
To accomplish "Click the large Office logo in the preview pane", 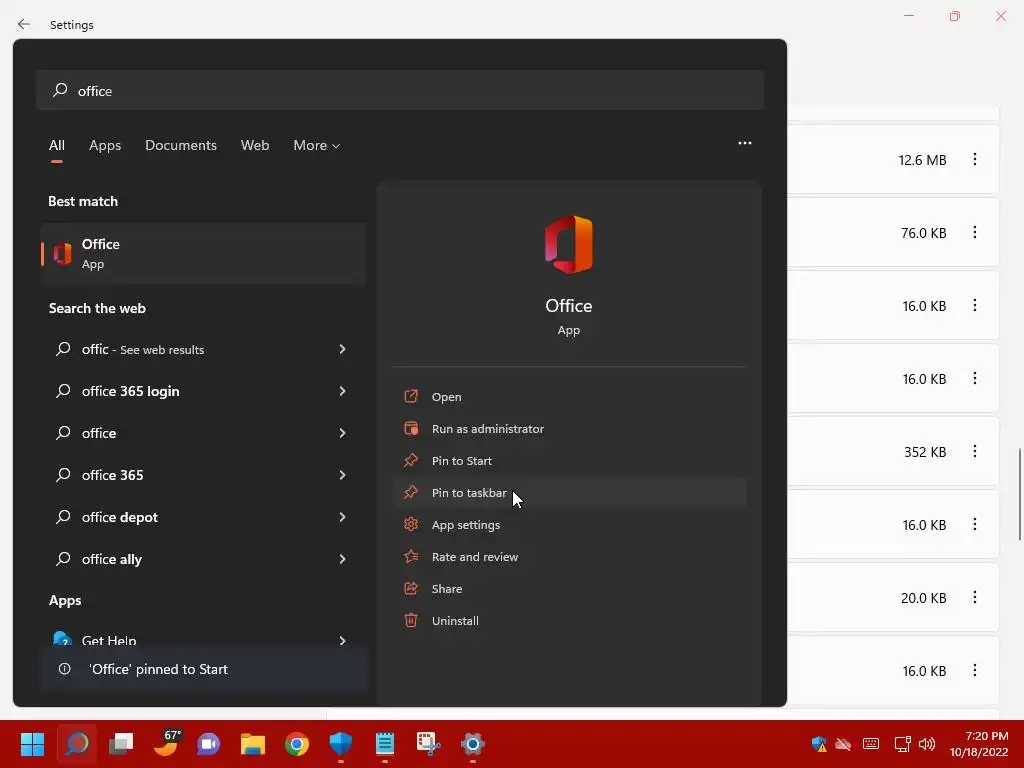I will [569, 245].
